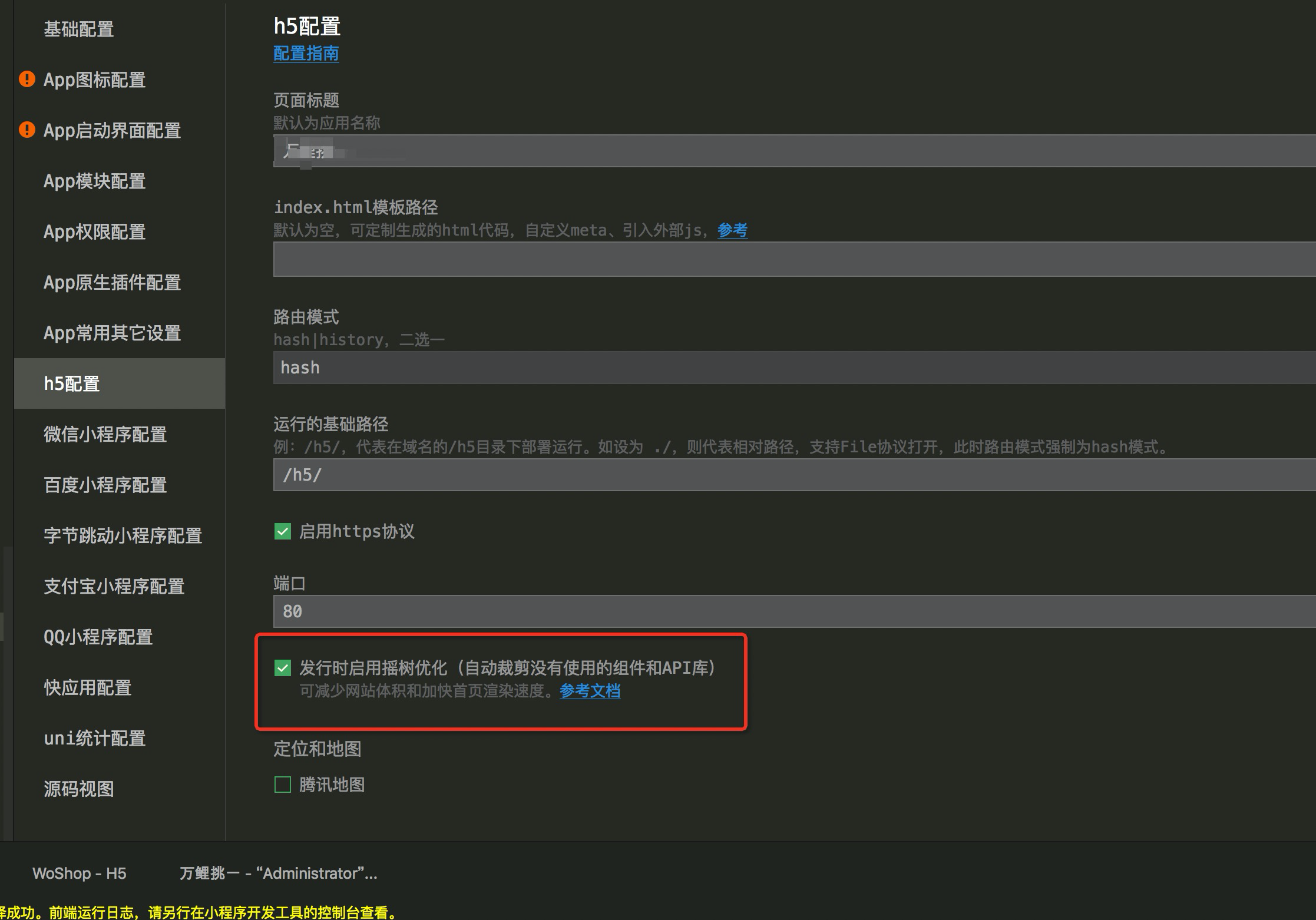Toggle 启用https协议 checkbox

tap(283, 532)
